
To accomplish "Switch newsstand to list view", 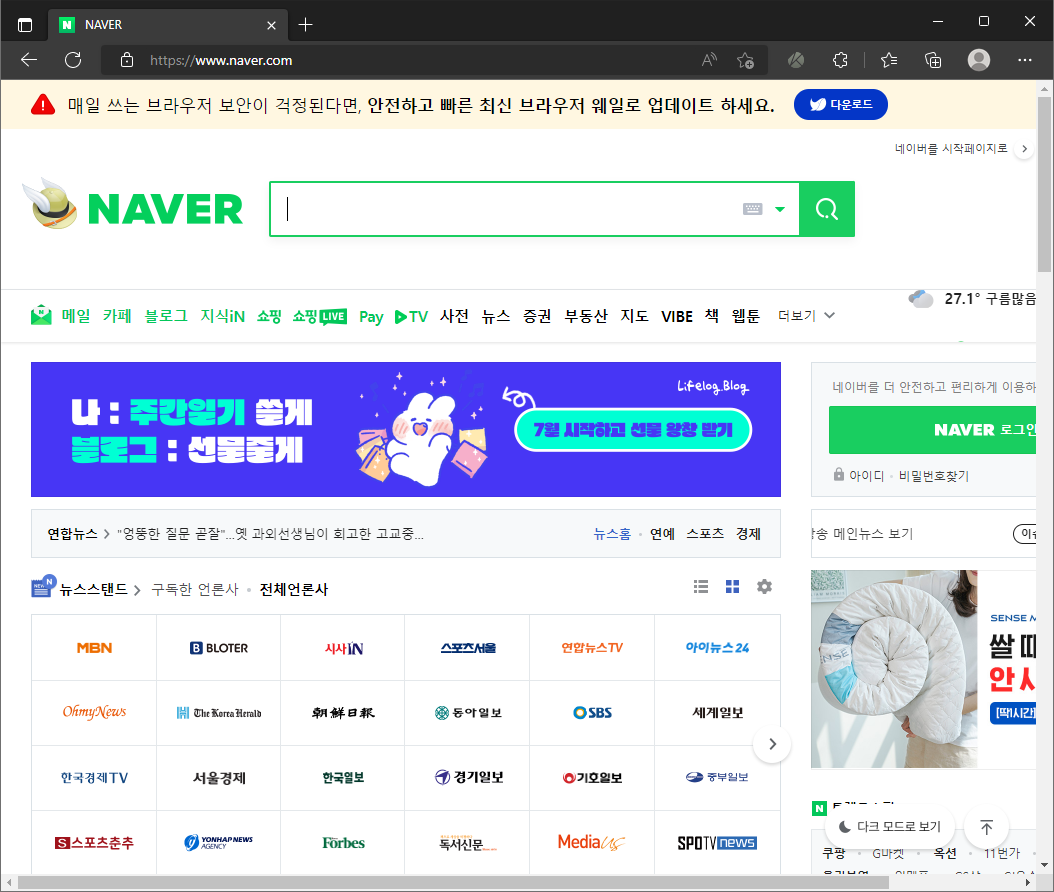I will (x=701, y=587).
